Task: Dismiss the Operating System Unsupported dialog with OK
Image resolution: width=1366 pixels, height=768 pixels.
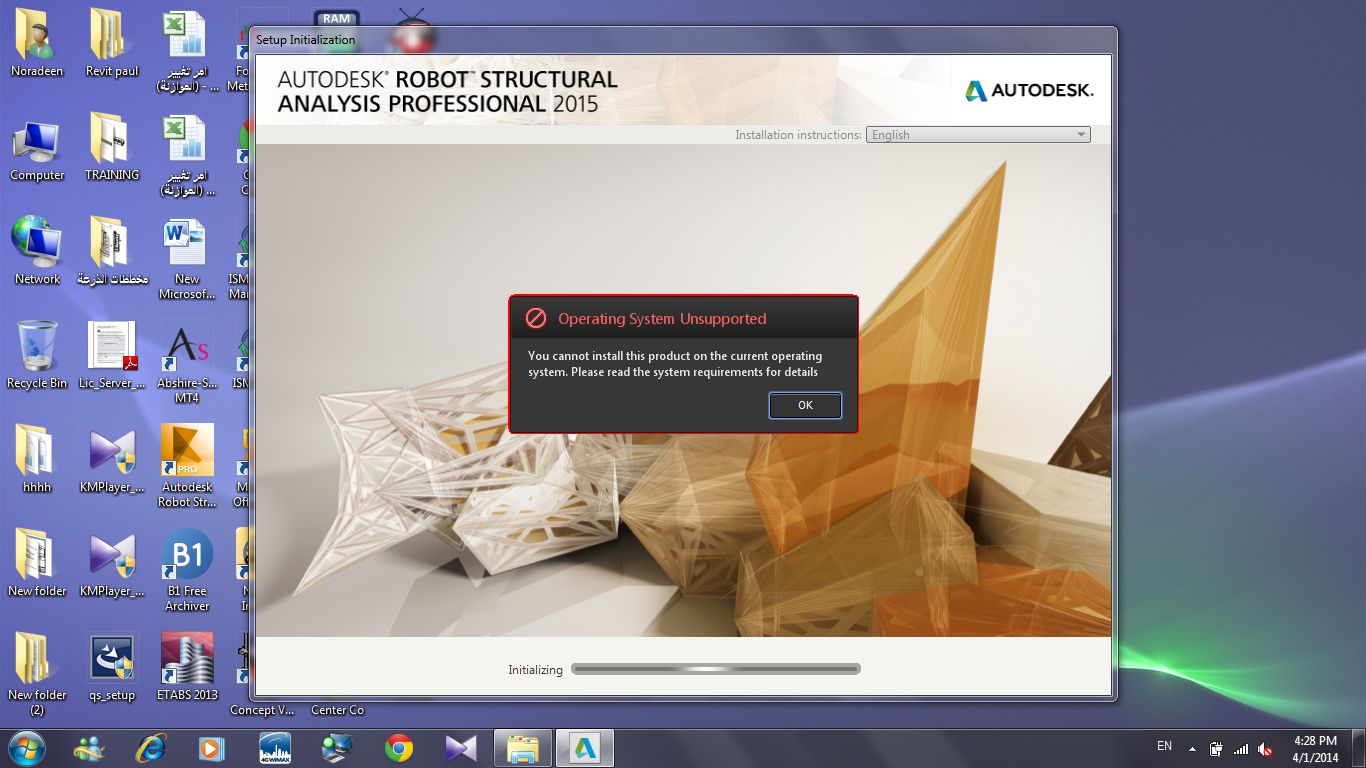Action: [x=805, y=405]
